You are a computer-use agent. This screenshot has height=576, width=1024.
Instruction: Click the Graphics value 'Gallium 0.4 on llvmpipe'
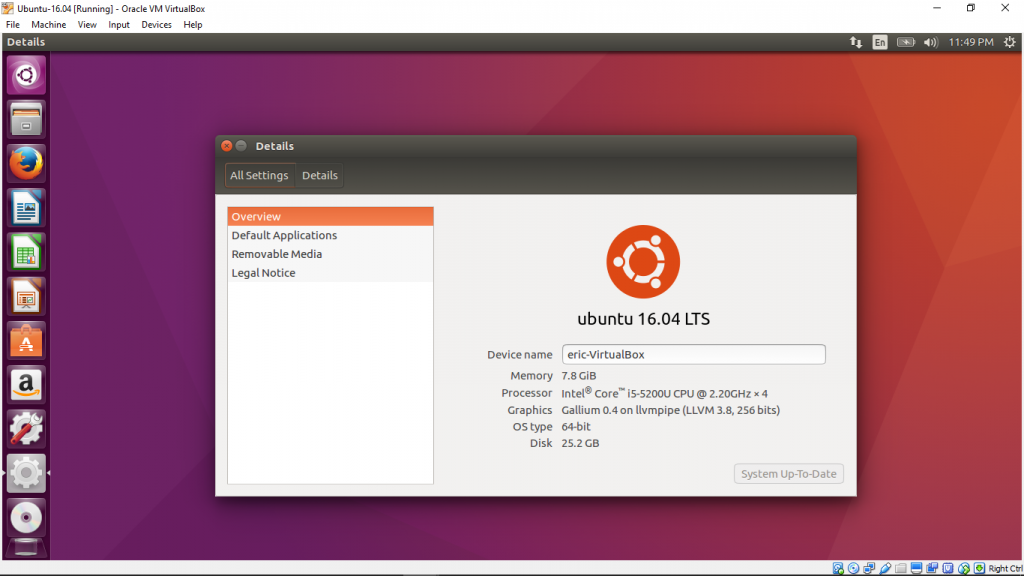click(x=620, y=410)
